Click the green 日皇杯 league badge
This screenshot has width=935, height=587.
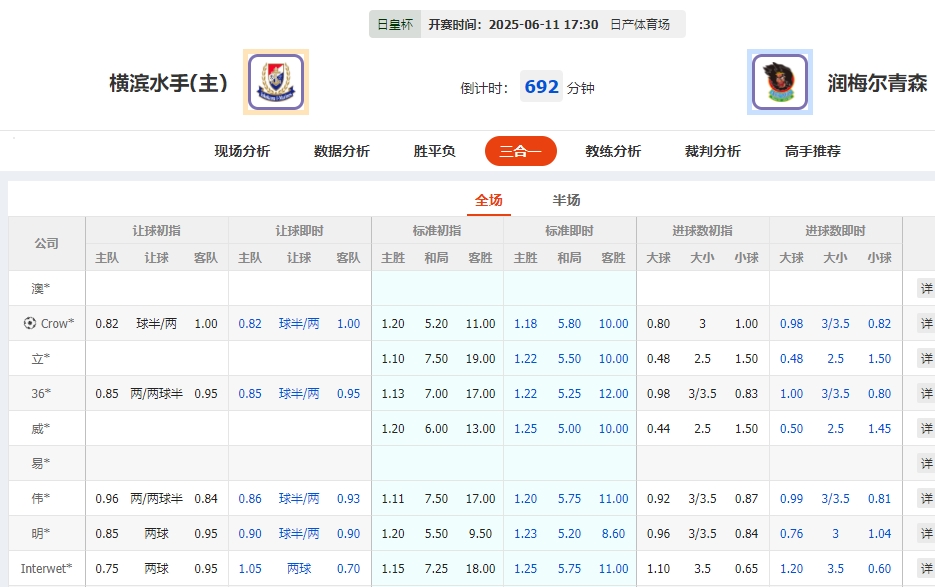pos(395,22)
